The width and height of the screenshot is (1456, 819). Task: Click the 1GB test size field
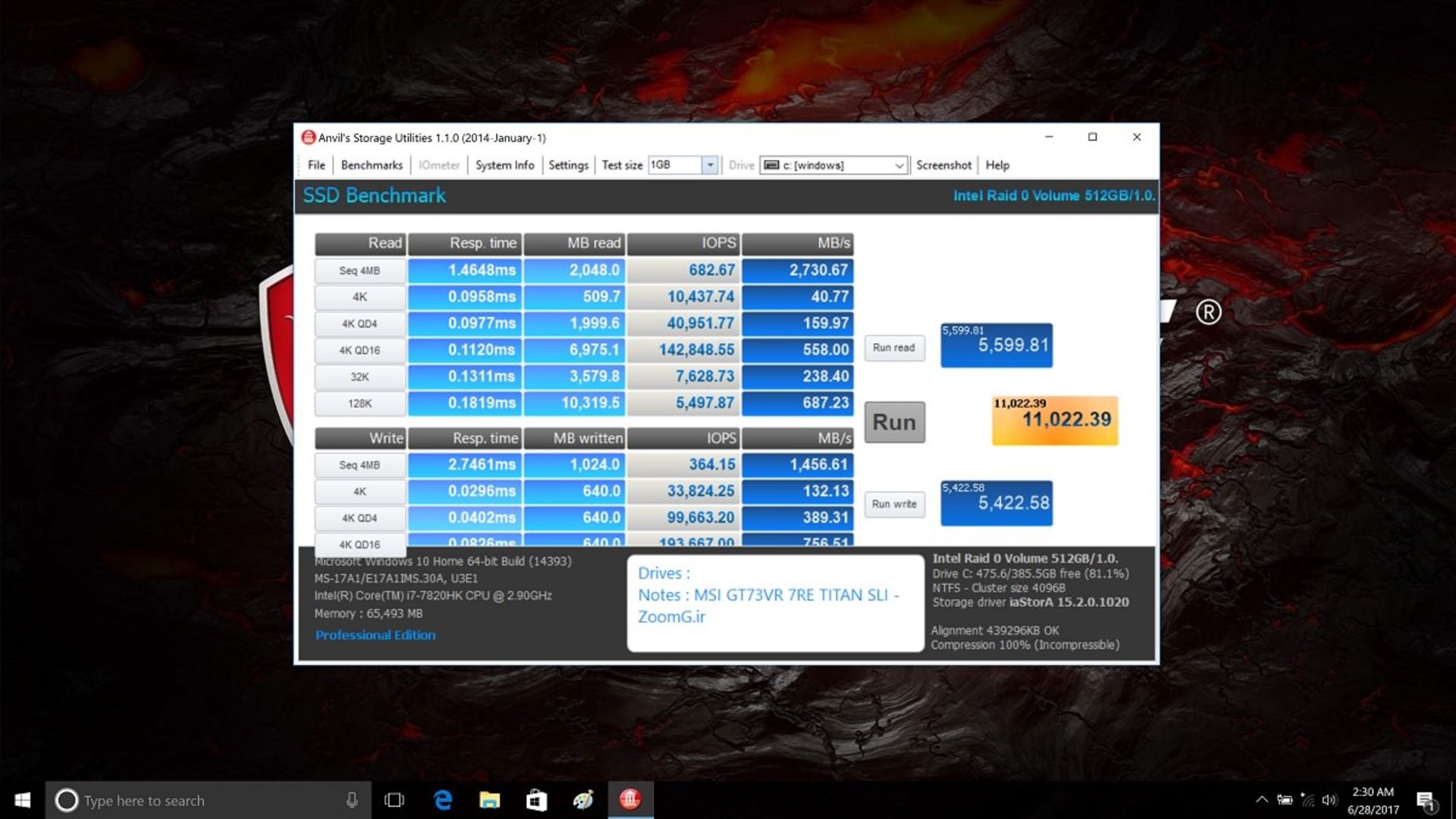click(675, 165)
